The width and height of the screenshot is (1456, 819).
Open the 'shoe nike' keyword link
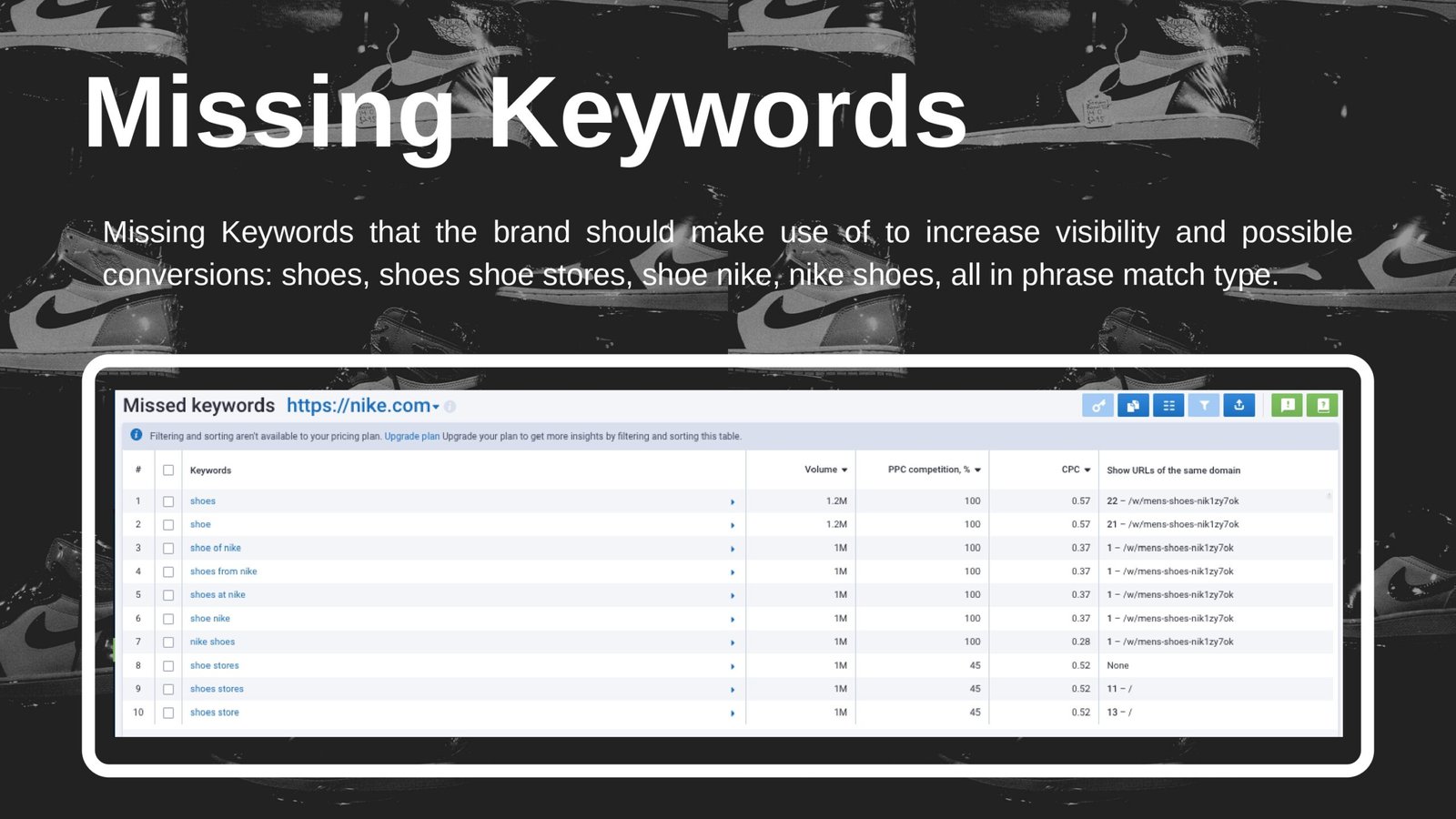click(x=210, y=618)
